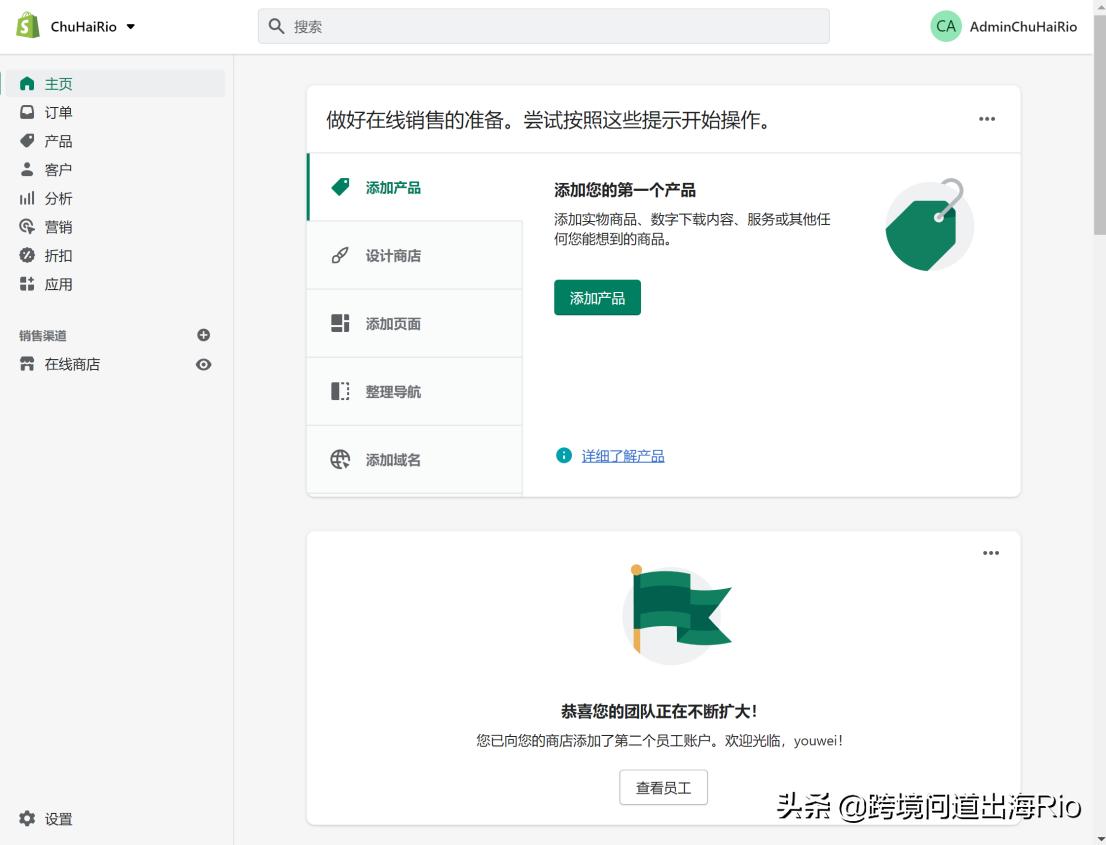Open the 详细了解产品 link
The height and width of the screenshot is (845, 1106).
click(x=621, y=456)
